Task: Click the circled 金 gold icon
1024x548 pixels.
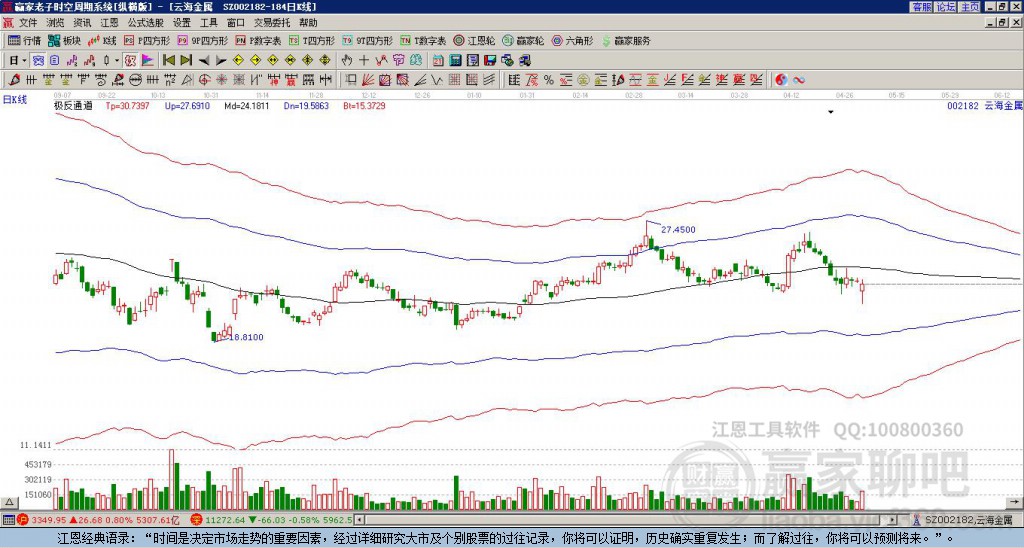Action: [583, 80]
